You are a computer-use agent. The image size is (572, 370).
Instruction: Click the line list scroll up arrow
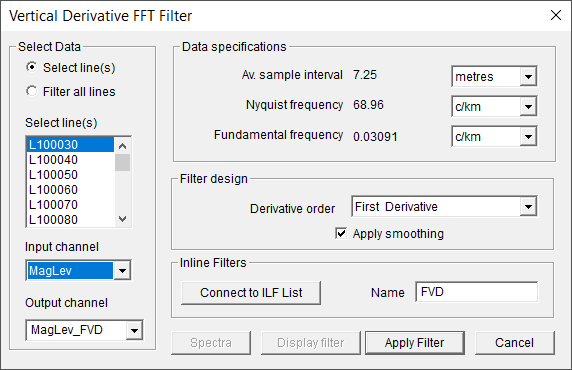click(123, 146)
